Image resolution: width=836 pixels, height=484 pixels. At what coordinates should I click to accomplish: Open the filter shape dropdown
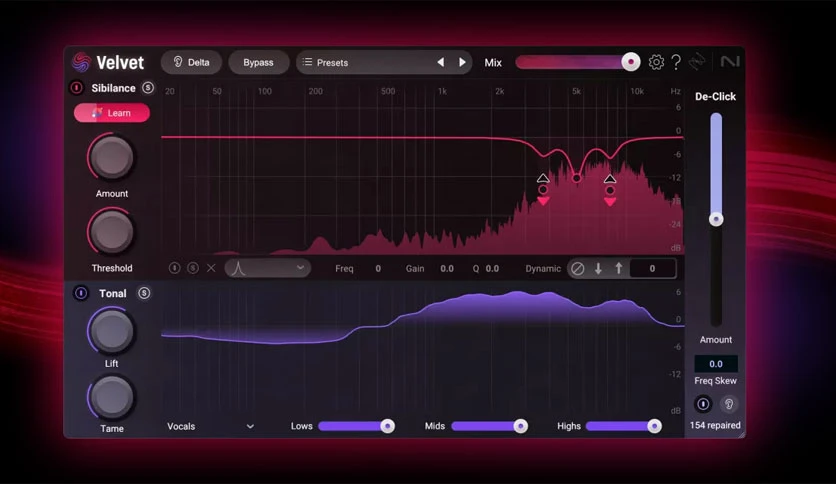click(268, 268)
